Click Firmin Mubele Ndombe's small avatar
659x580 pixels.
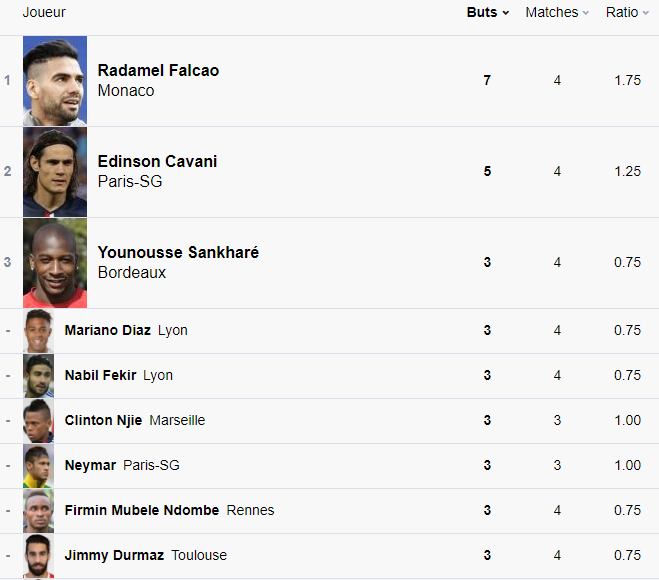tap(39, 511)
